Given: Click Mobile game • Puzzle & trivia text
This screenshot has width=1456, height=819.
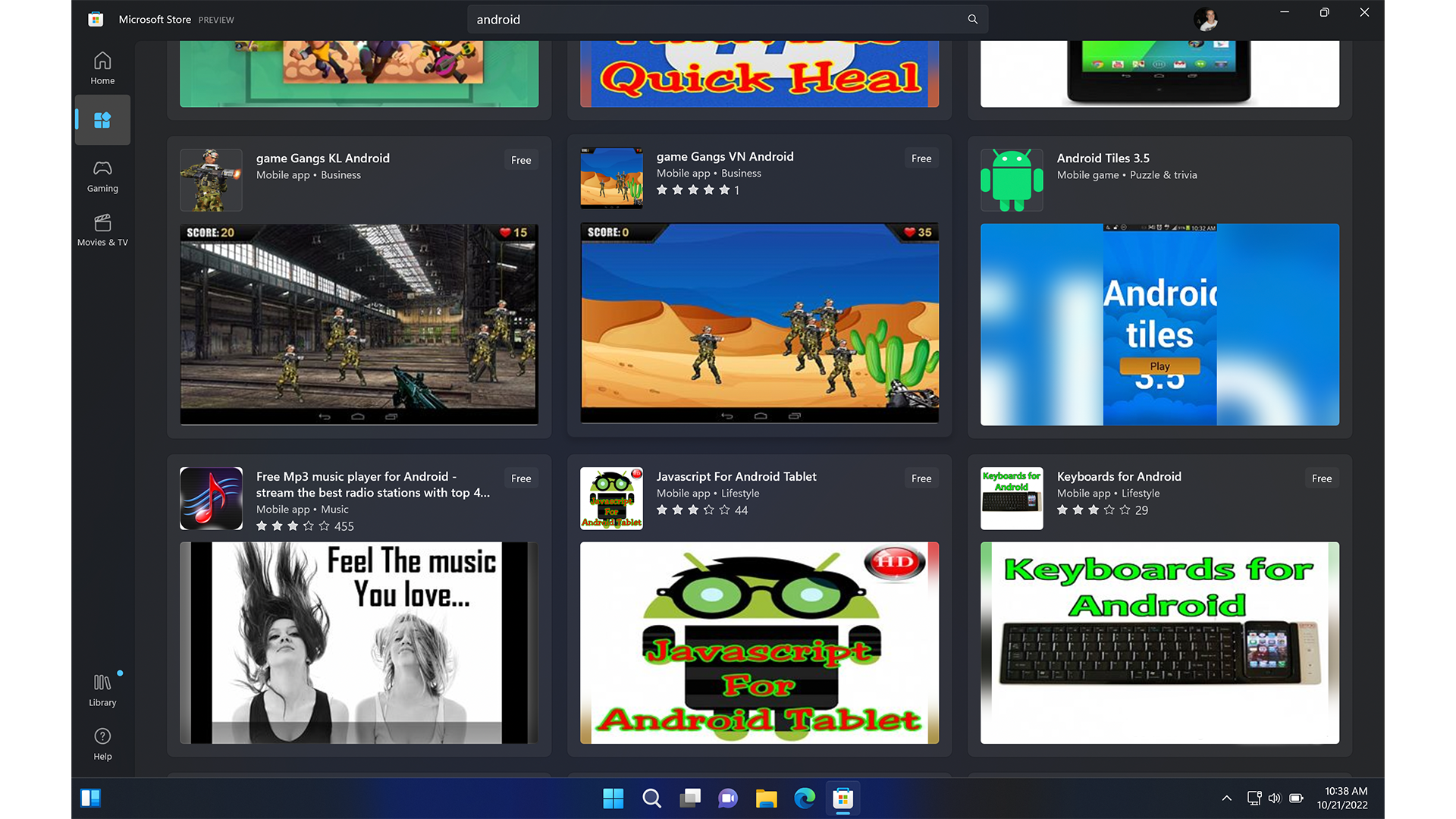Looking at the screenshot, I should pyautogui.click(x=1127, y=175).
